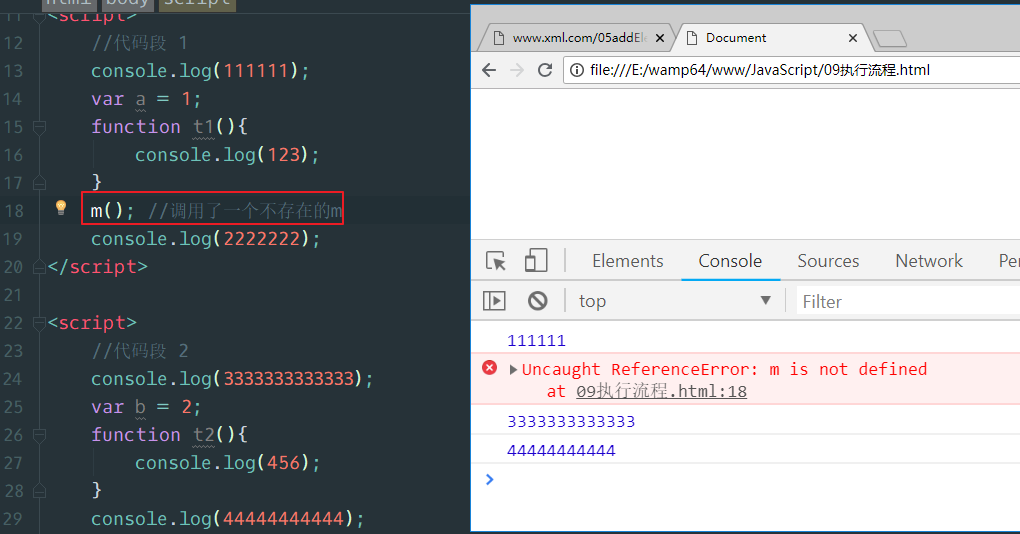Click the 3333333333333 console output
Viewport: 1020px width, 534px height.
tap(571, 421)
